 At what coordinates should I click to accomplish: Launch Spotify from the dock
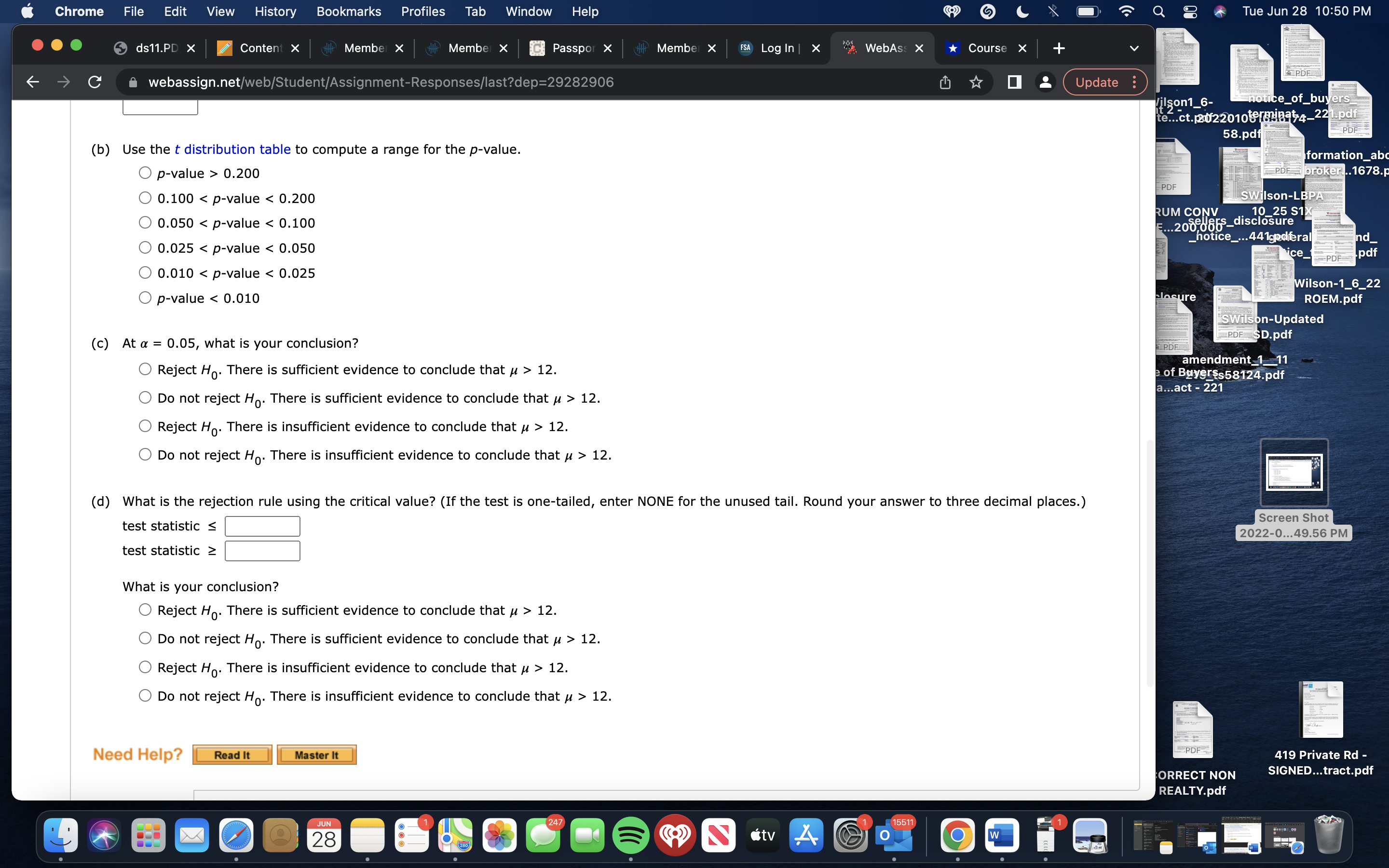(x=630, y=835)
